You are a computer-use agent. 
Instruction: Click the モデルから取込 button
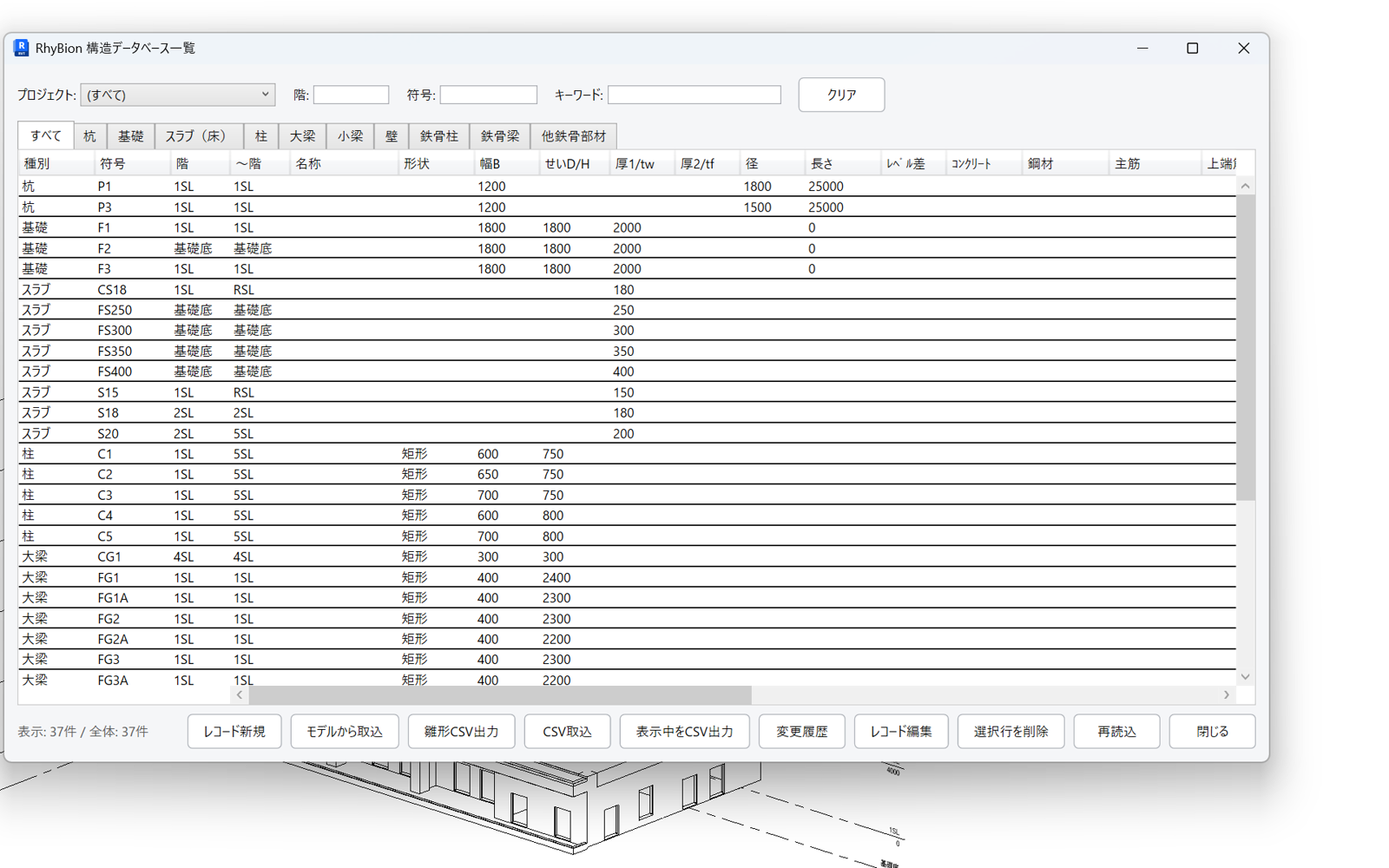tap(345, 732)
